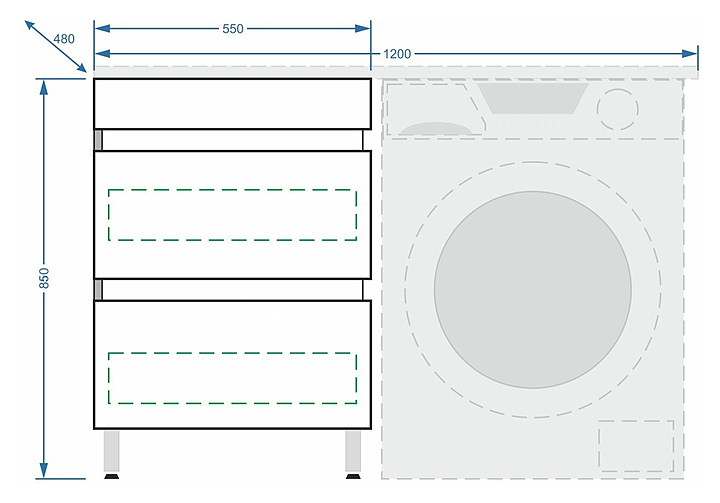The width and height of the screenshot is (720, 503).
Task: Select the 1200 total width dimension label
Action: [397, 53]
